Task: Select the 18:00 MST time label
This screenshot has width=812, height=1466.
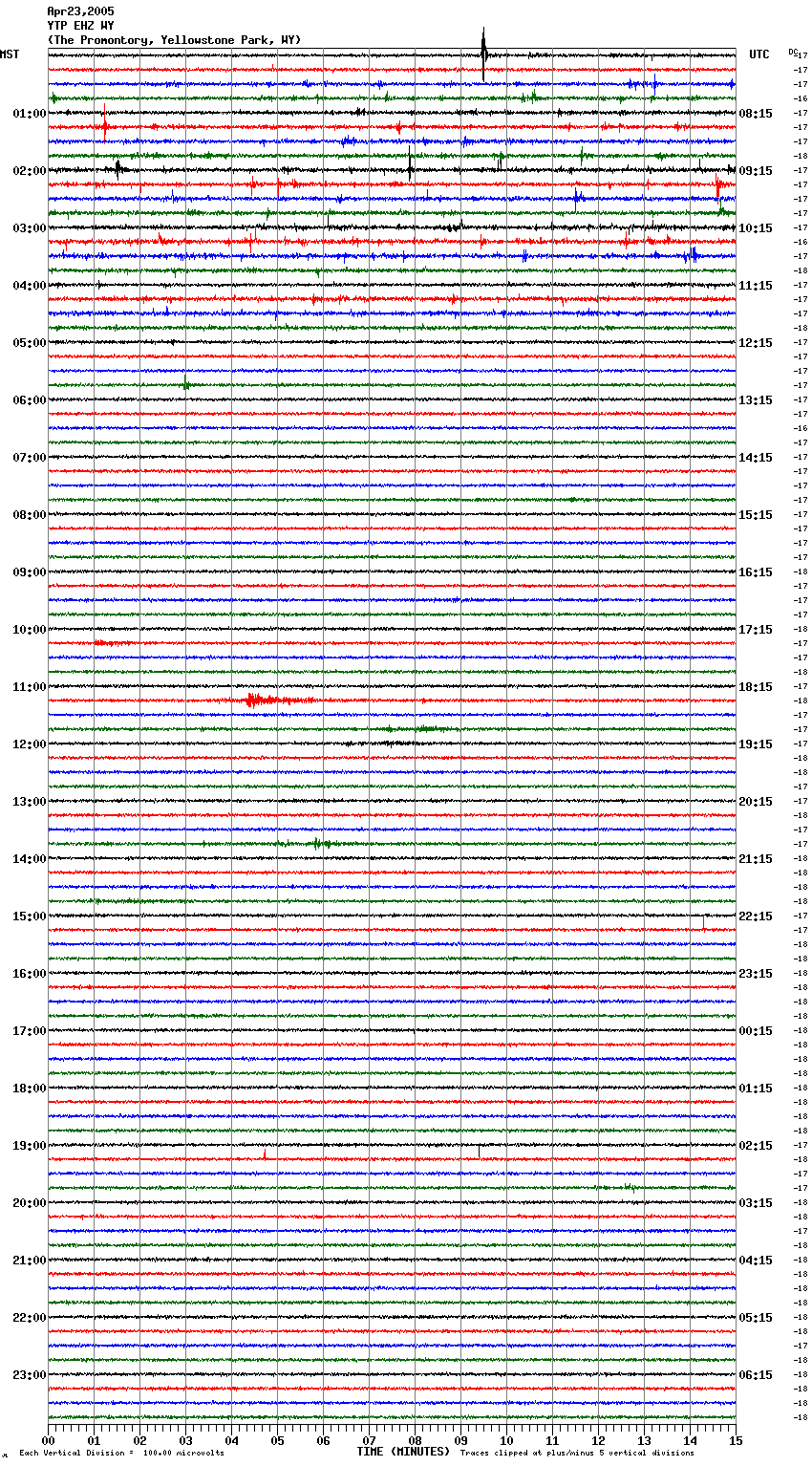Action: click(x=30, y=1089)
